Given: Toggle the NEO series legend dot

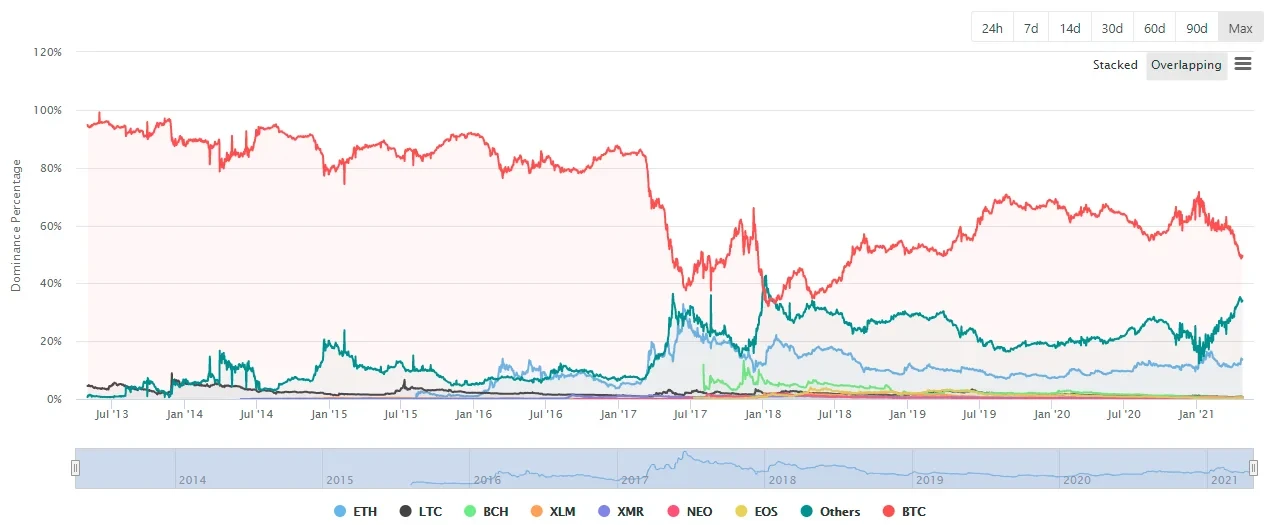Looking at the screenshot, I should (673, 512).
